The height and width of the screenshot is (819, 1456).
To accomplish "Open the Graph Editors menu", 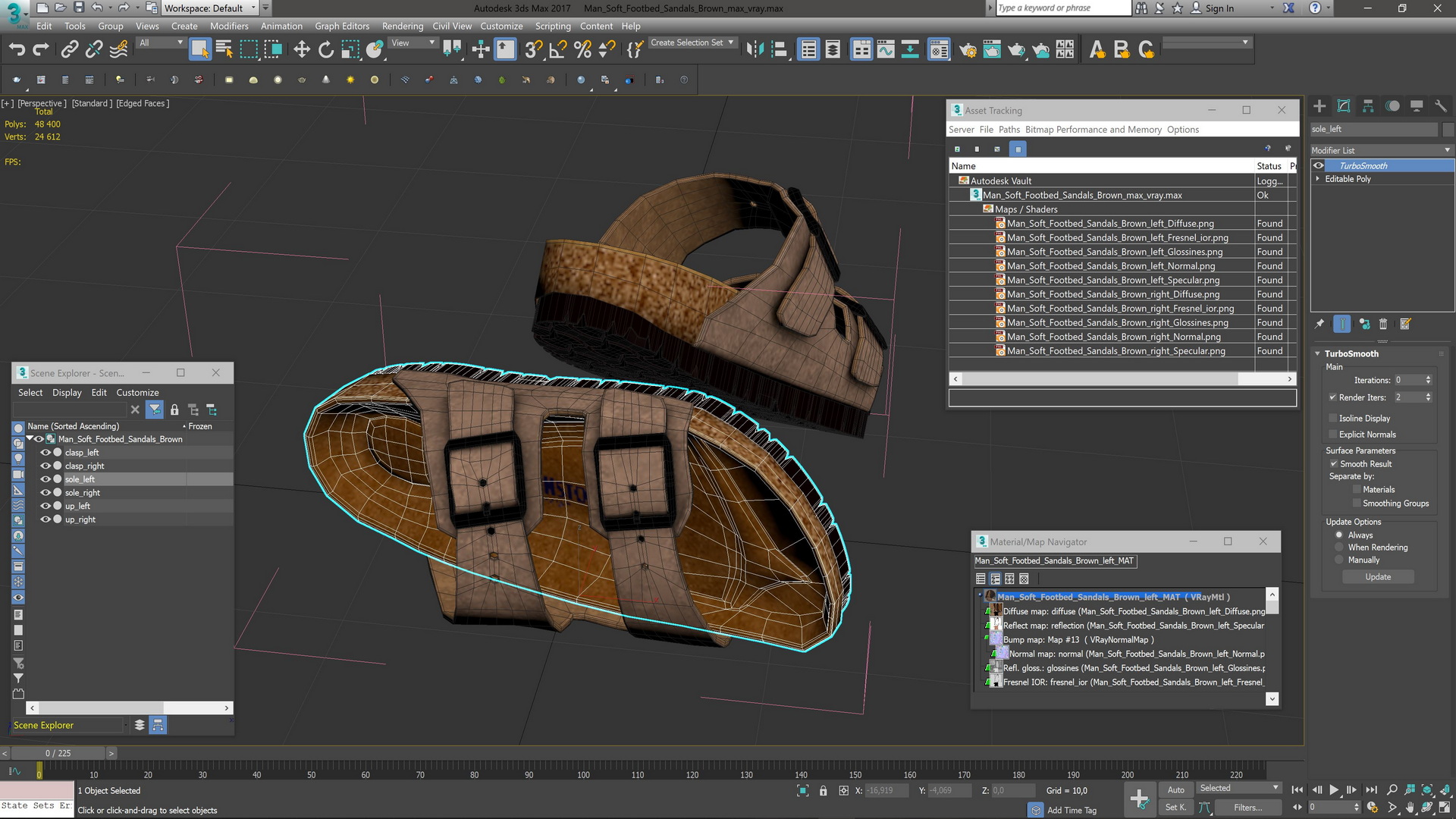I will coord(342,26).
